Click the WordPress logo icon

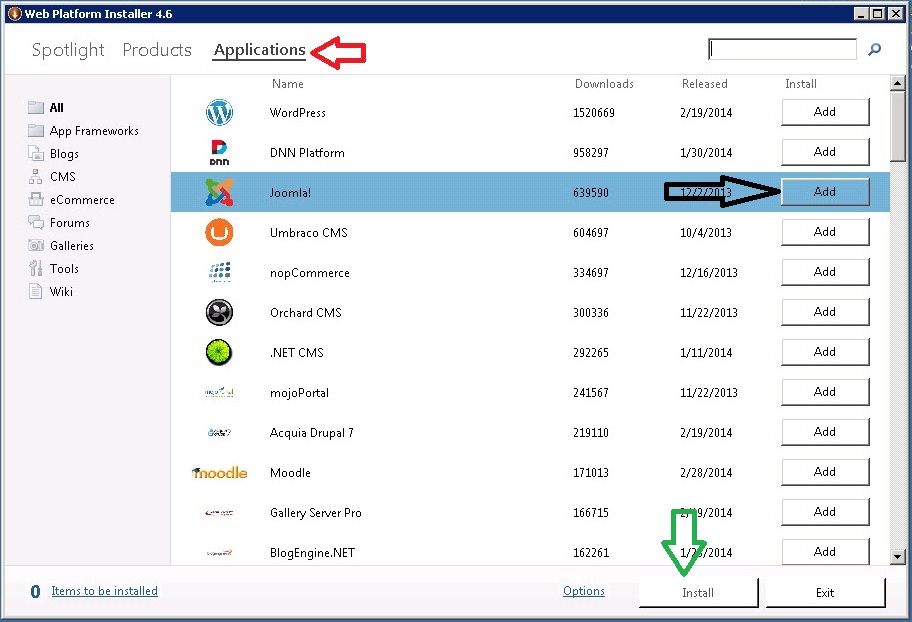[x=219, y=112]
